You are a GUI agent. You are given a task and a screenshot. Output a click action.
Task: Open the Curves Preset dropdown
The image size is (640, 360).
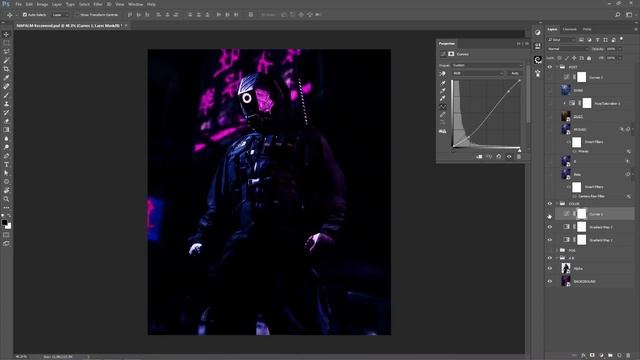[x=487, y=65]
